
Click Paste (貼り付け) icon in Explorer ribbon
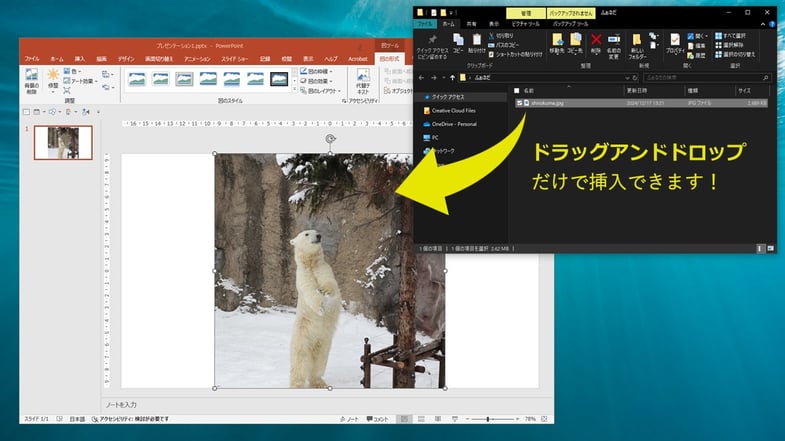pos(477,43)
